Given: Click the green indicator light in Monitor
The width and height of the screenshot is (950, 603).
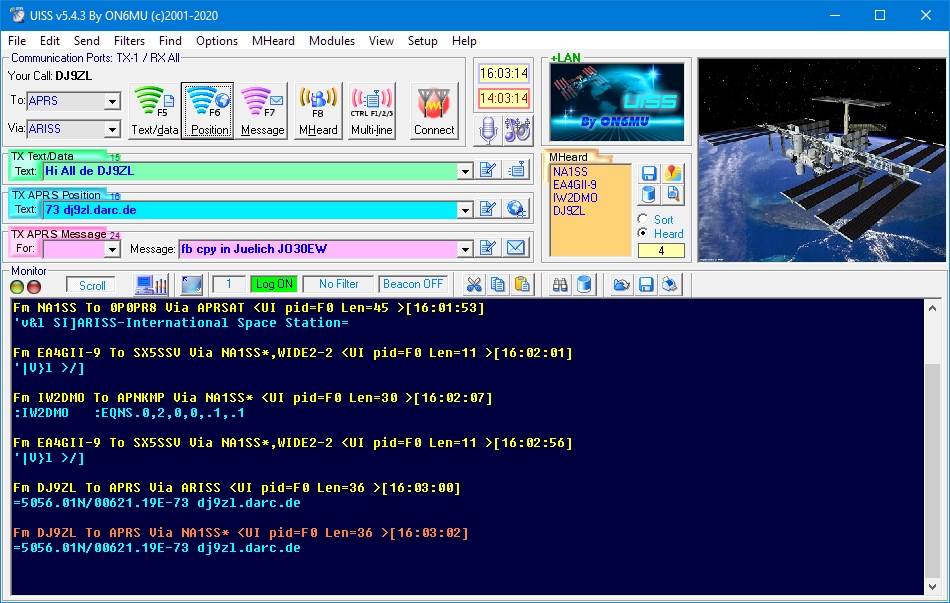Looking at the screenshot, I should (x=17, y=287).
